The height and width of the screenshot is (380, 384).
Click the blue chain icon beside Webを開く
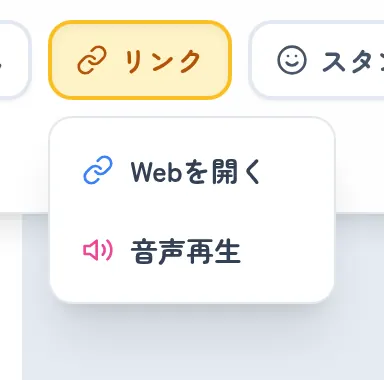[x=98, y=170]
